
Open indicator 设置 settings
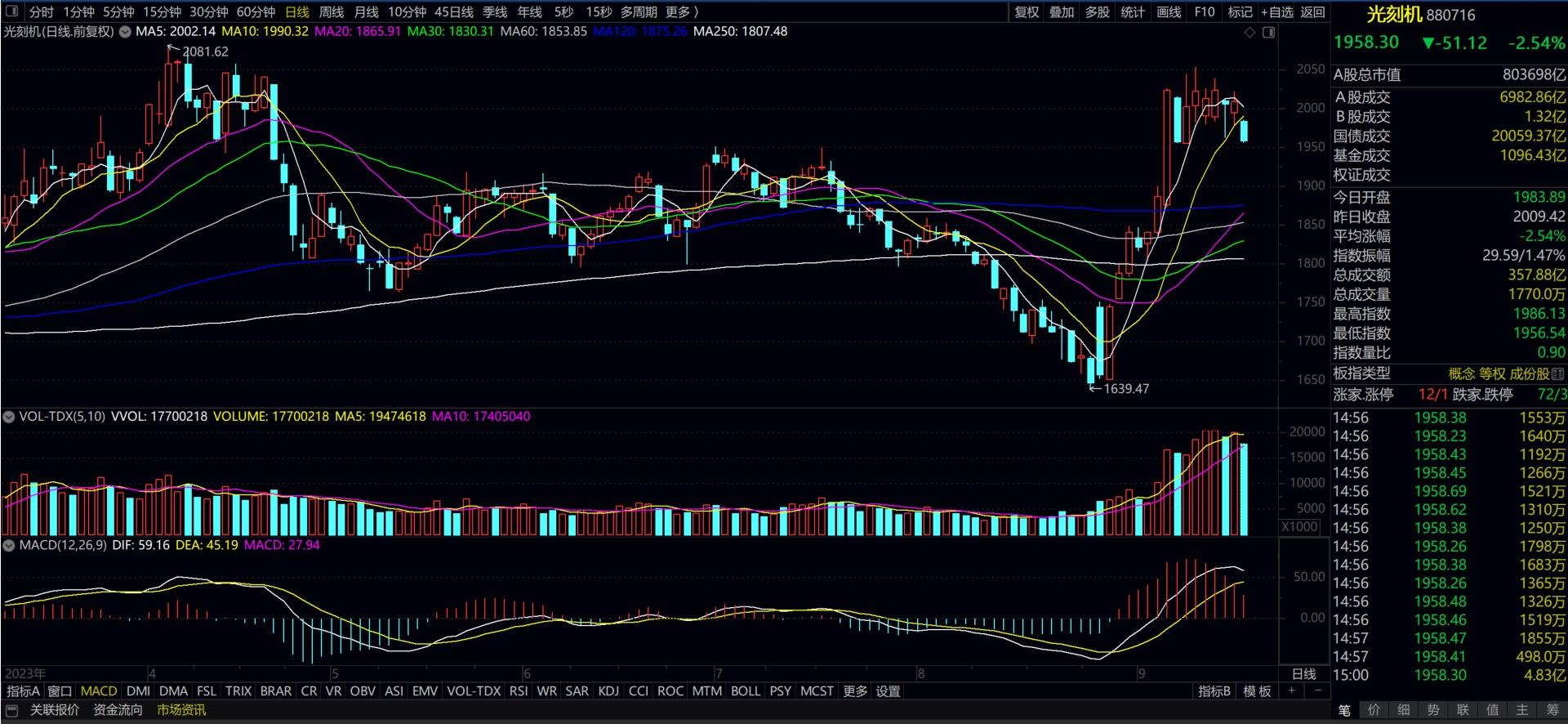[888, 691]
